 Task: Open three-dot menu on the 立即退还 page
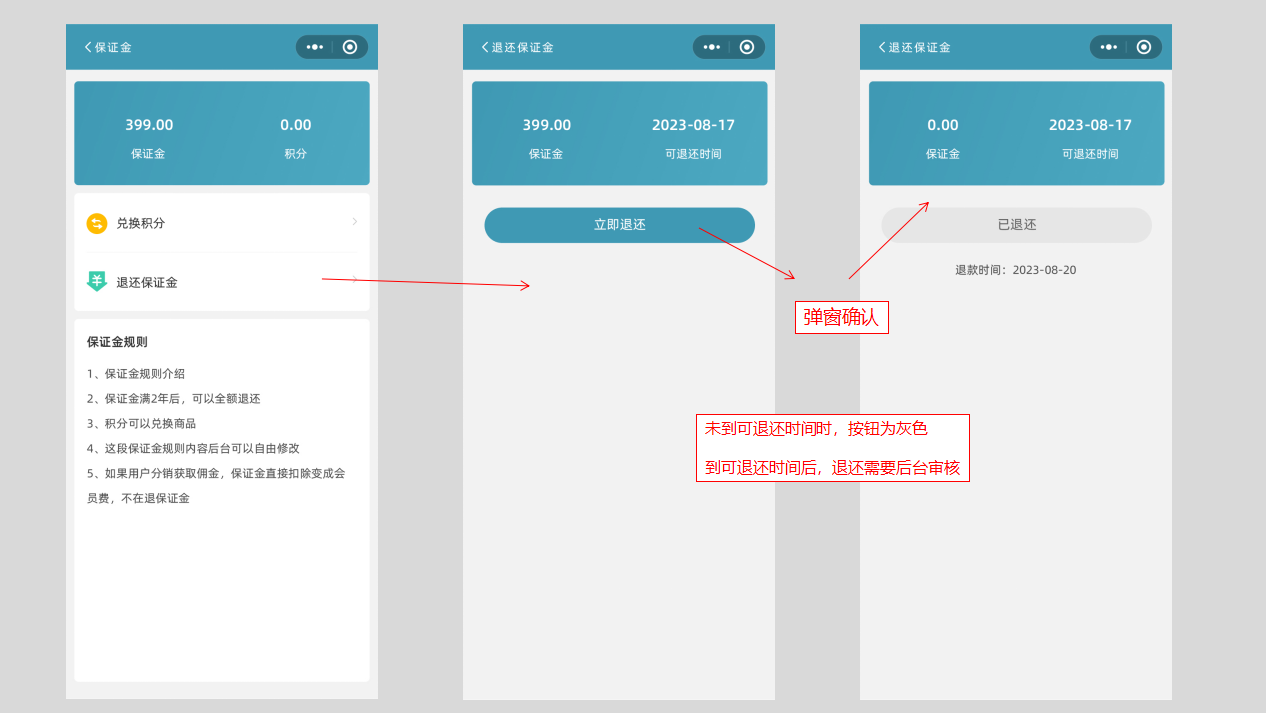pyautogui.click(x=711, y=47)
